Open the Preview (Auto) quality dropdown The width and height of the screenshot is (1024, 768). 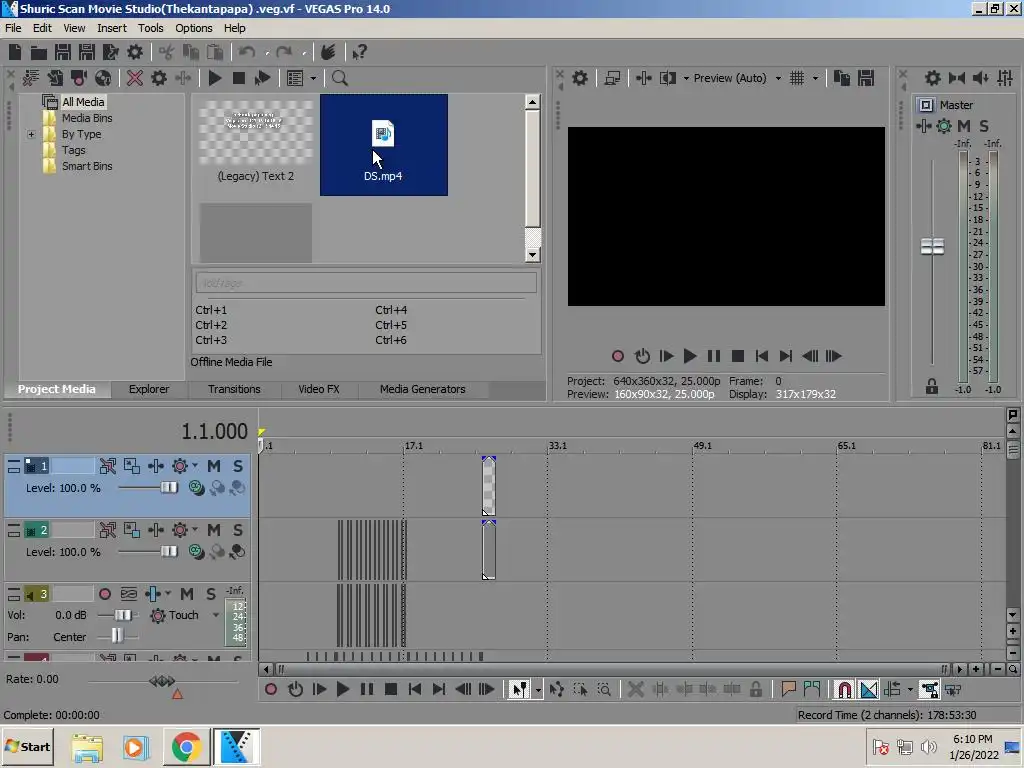point(778,78)
